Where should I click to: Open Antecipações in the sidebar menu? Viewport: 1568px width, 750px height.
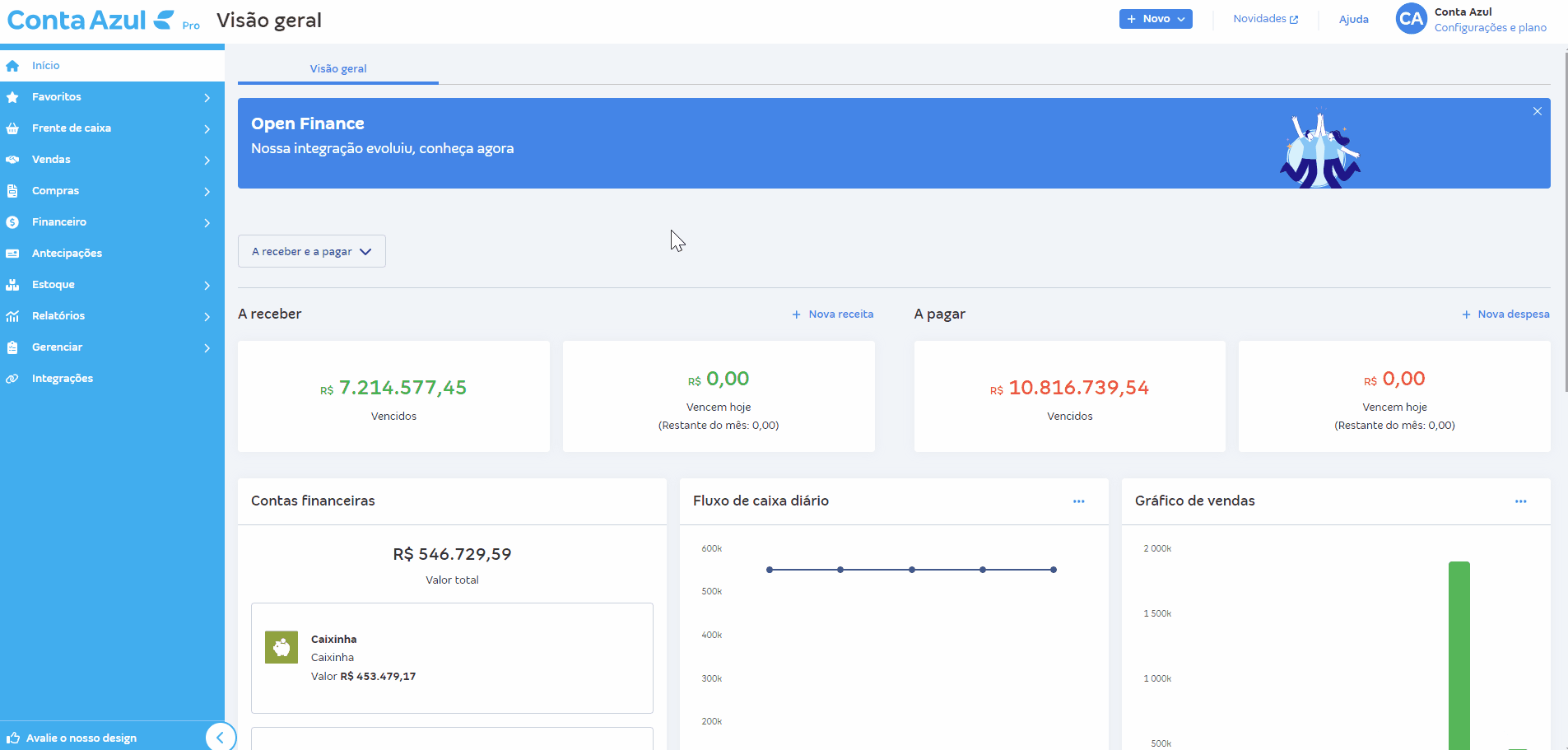67,254
